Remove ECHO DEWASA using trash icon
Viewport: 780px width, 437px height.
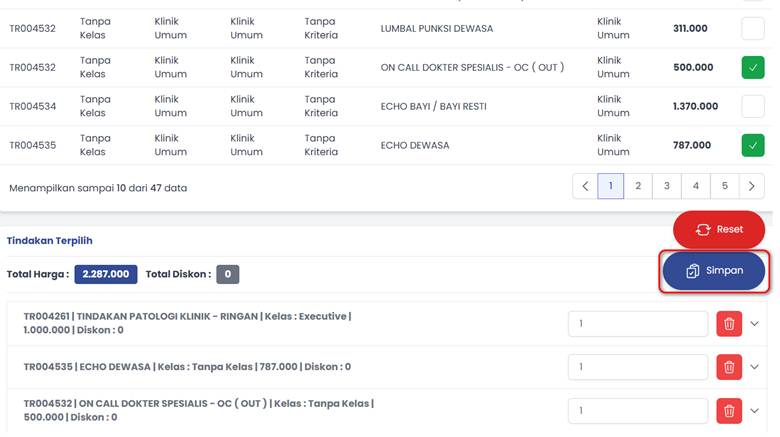pos(729,367)
